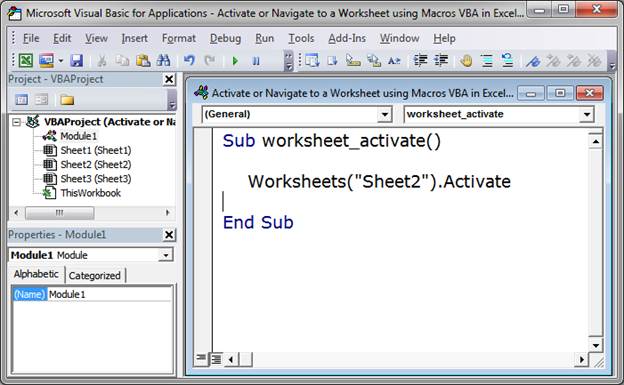Open the Help menu
The width and height of the screenshot is (624, 385).
tap(444, 38)
